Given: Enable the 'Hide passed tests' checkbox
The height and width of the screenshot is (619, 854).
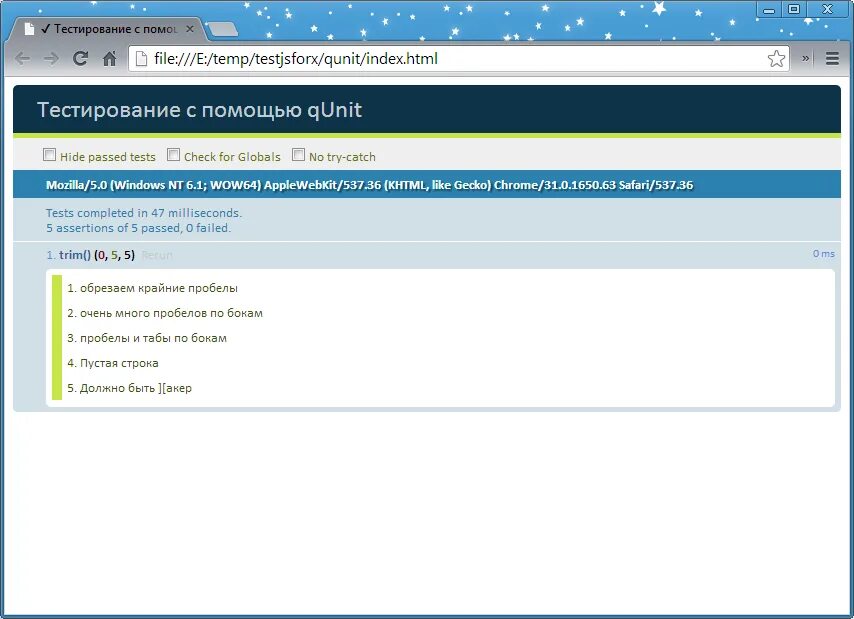Looking at the screenshot, I should [x=50, y=155].
